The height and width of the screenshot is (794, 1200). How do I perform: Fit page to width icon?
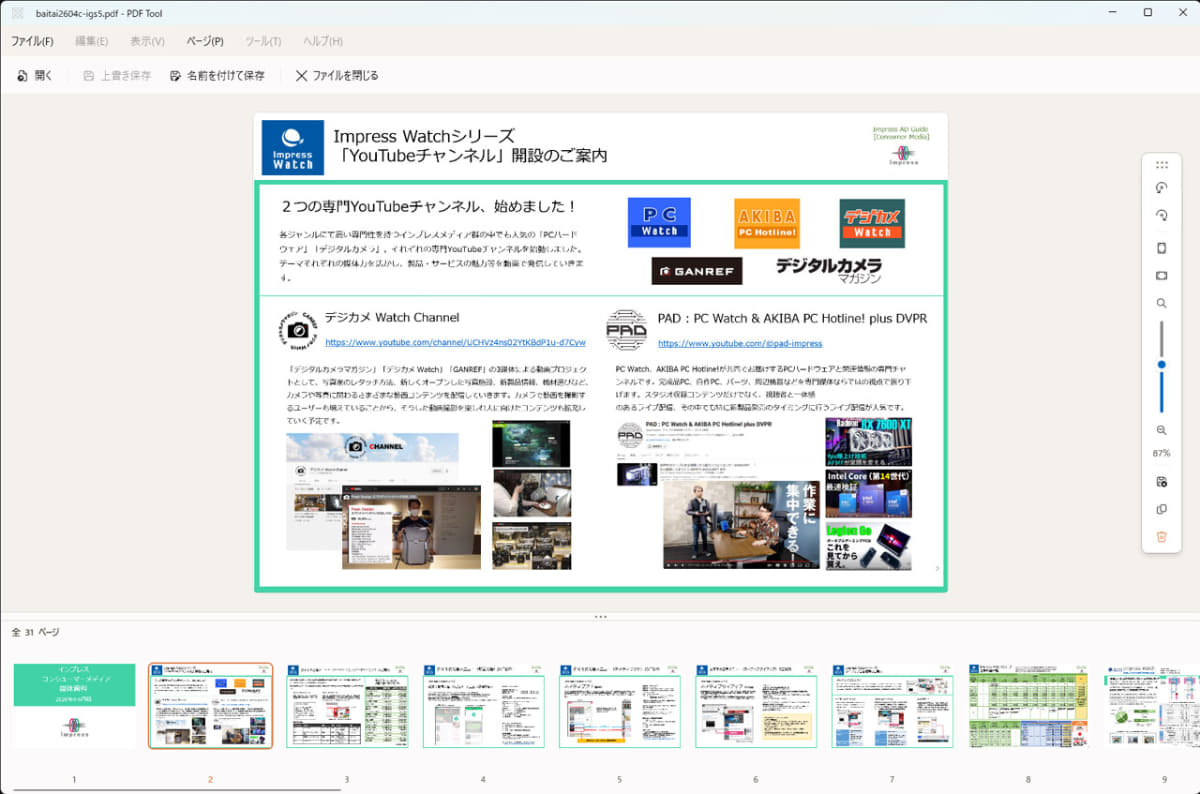[1161, 275]
